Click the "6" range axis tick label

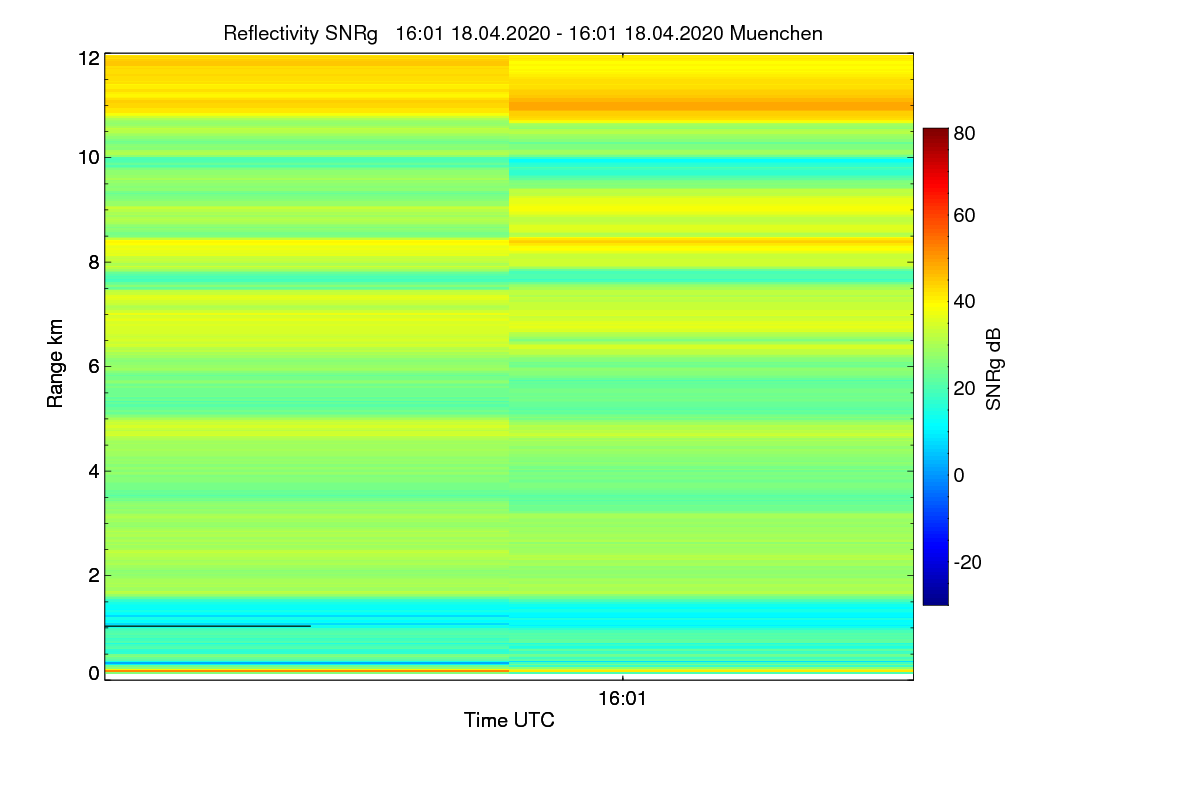[94, 366]
